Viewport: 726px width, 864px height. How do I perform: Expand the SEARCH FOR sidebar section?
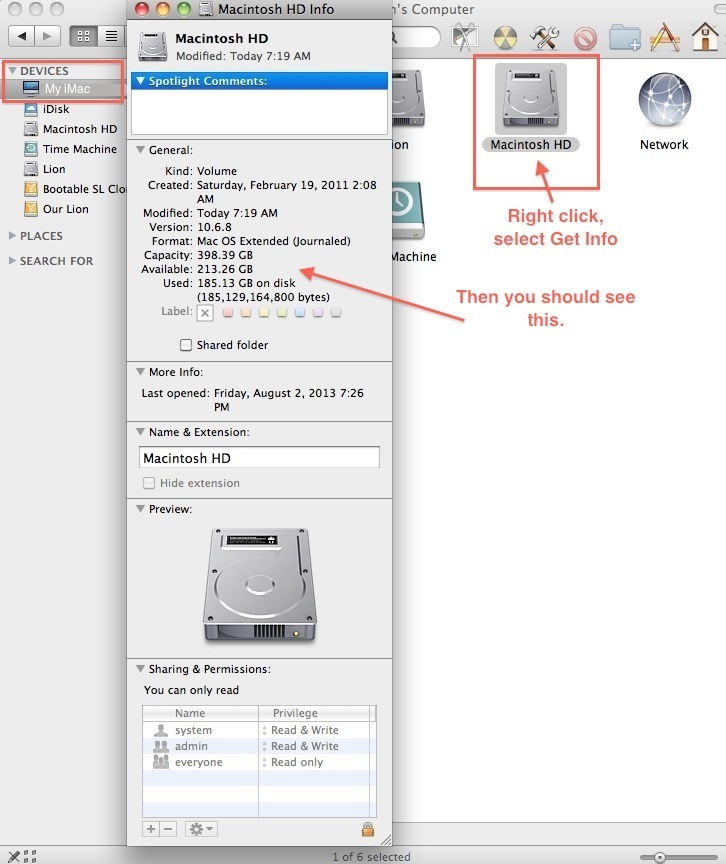[12, 261]
